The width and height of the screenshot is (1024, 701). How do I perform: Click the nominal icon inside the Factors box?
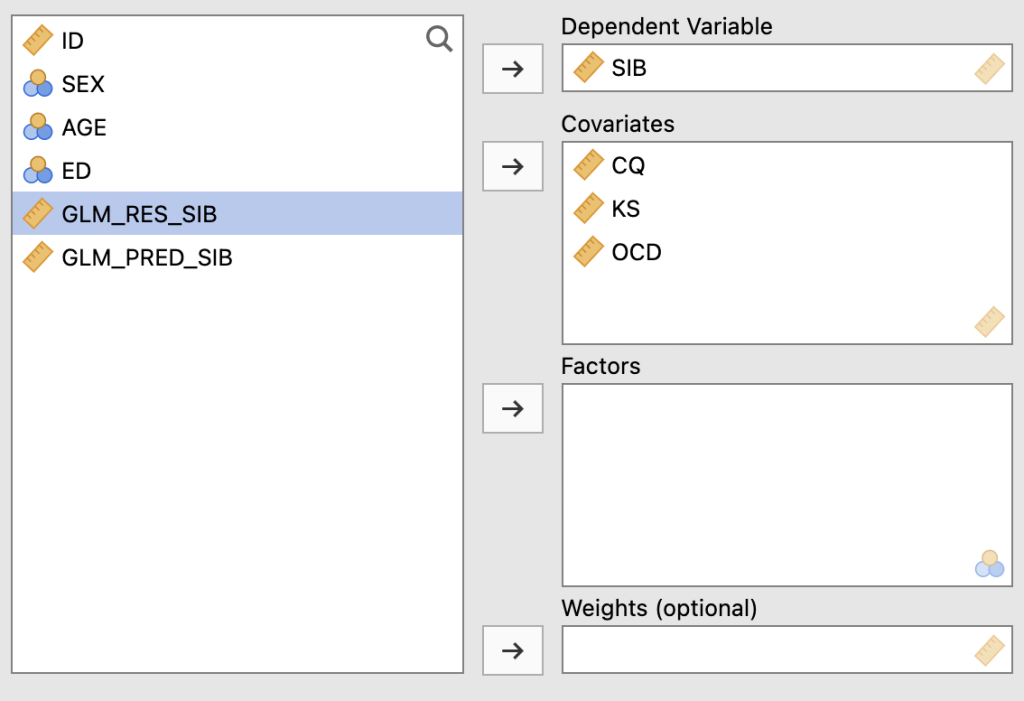tap(988, 565)
